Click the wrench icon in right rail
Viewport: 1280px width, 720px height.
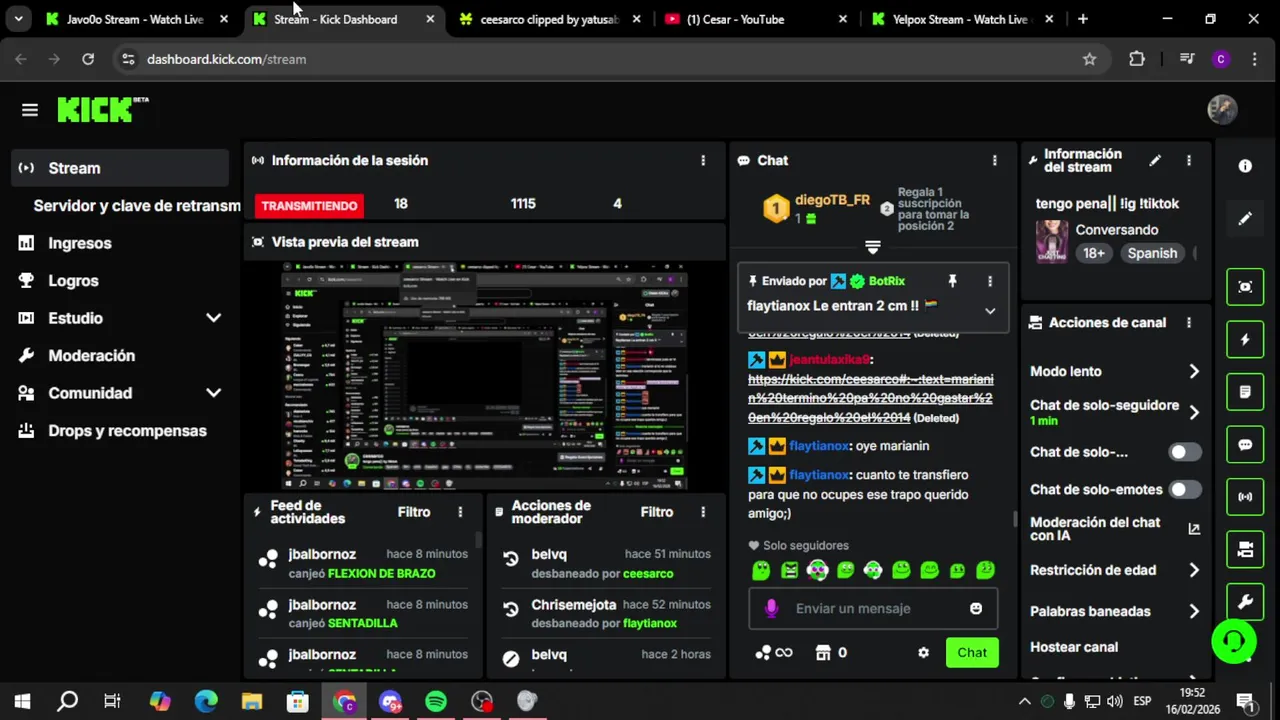click(x=1245, y=602)
